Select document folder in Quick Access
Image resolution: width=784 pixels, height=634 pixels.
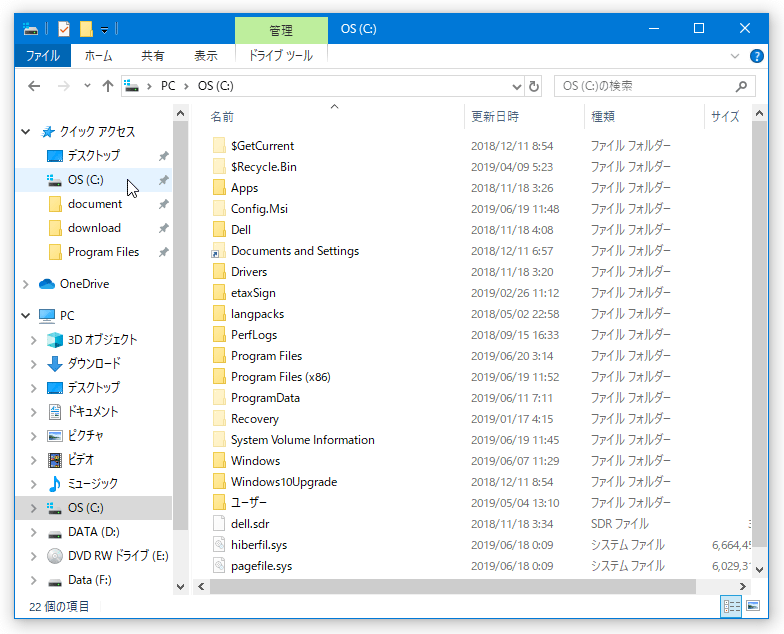[94, 204]
